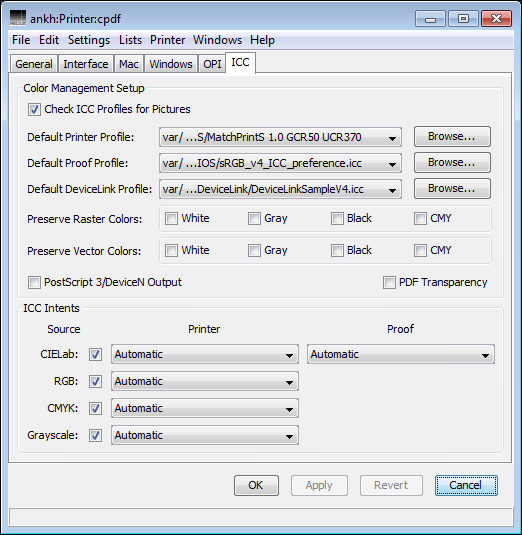Open Default DeviceLink Profile dropdown
Viewport: 522px width, 535px height.
pos(280,189)
